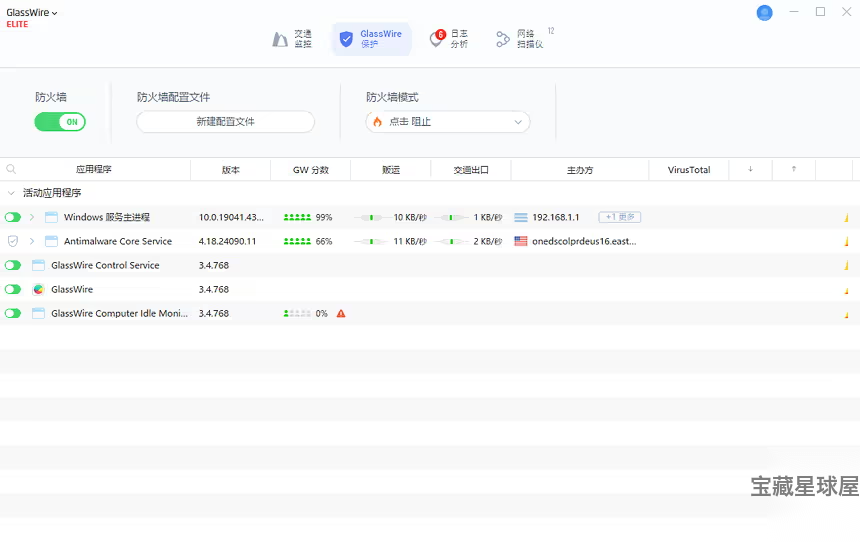Expand the Antimalware Core Service row
Screen dimensions: 860x542
(32, 241)
